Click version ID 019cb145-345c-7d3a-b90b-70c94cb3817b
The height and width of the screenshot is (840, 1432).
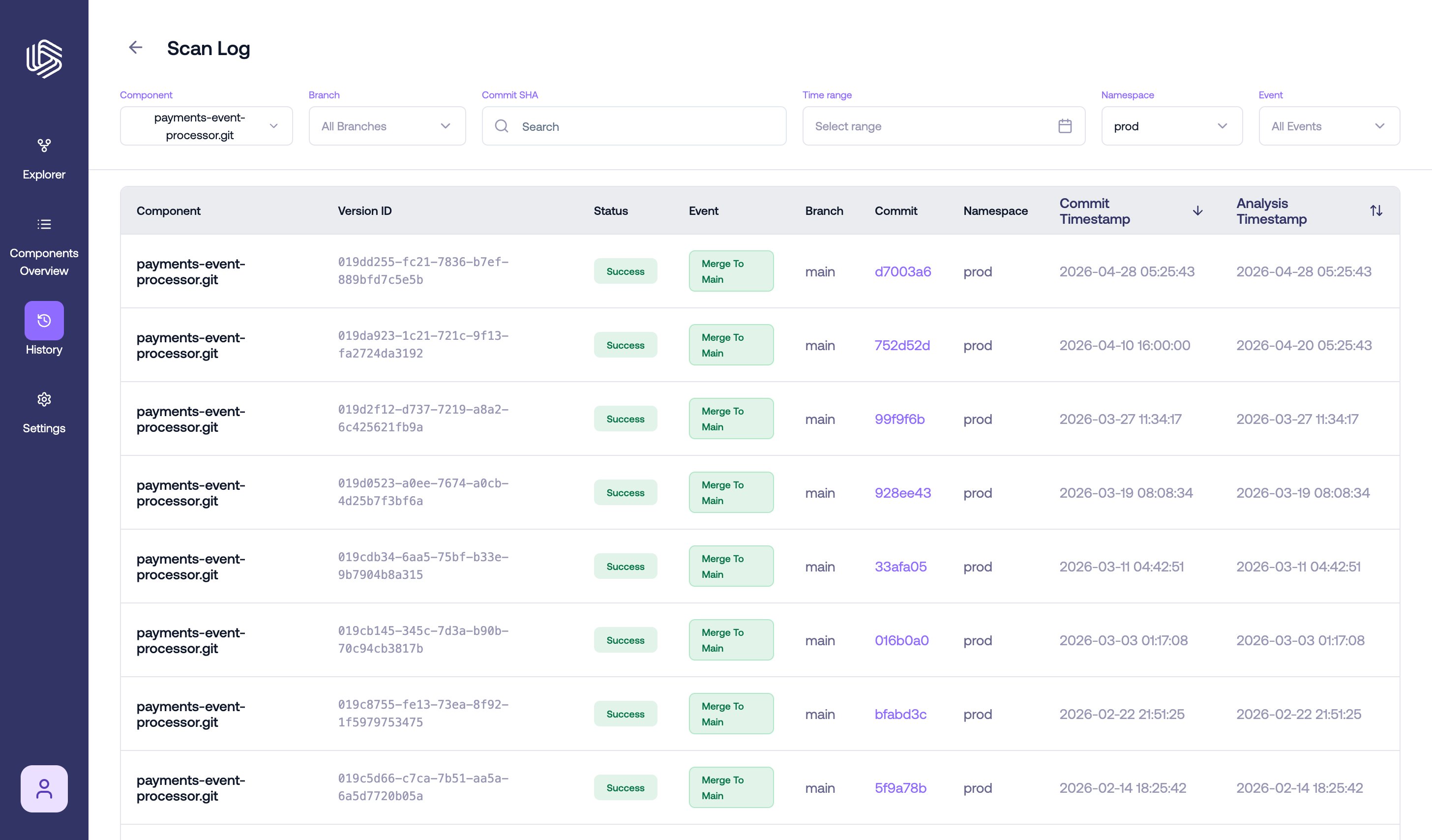click(x=423, y=640)
